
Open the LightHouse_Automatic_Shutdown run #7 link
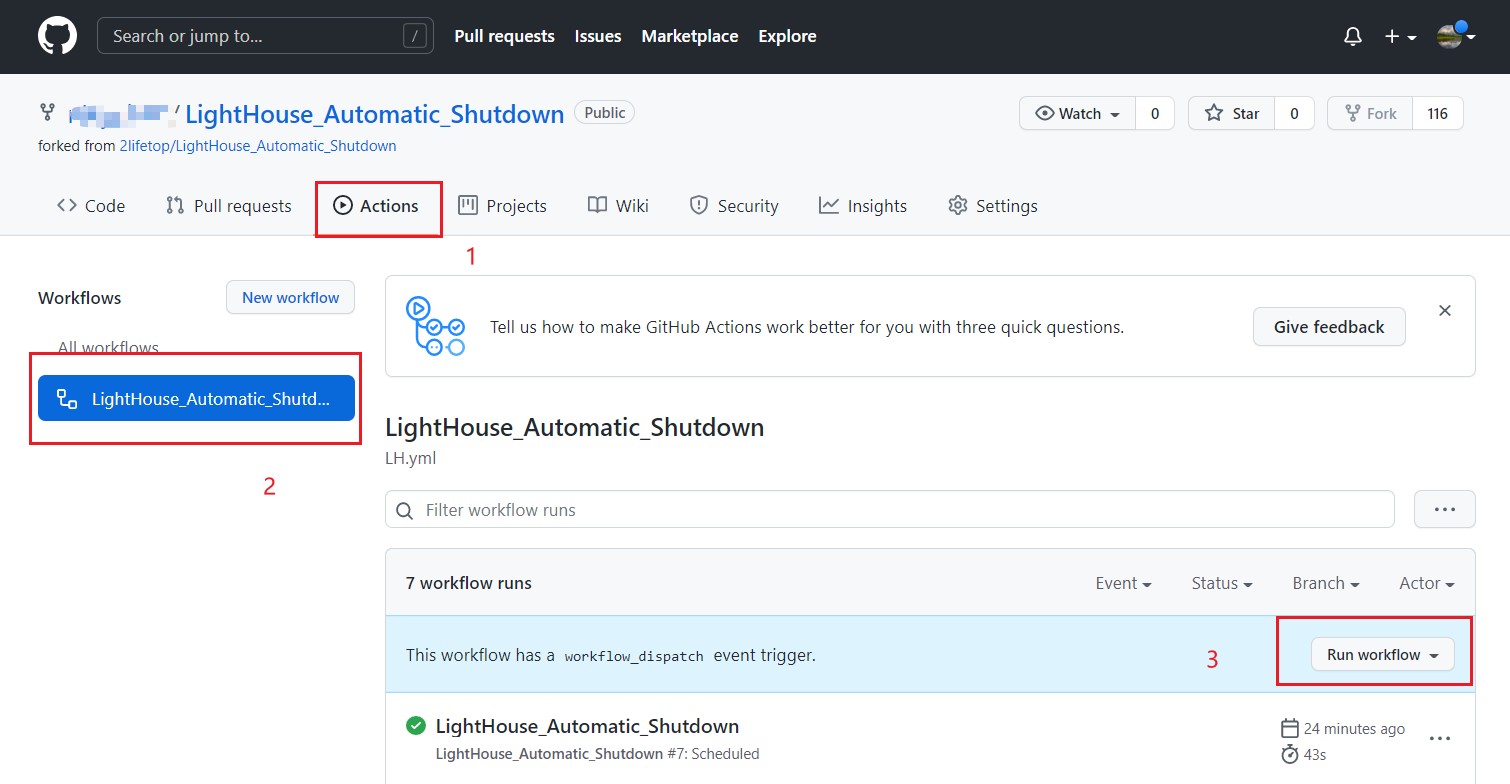[587, 726]
